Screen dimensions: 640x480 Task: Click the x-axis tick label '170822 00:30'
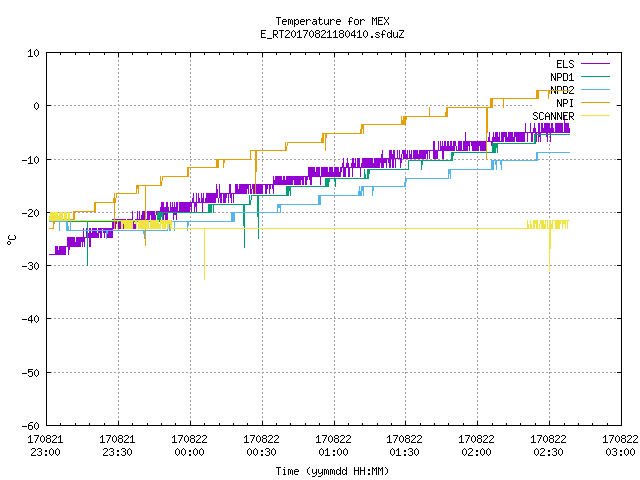[x=261, y=446]
